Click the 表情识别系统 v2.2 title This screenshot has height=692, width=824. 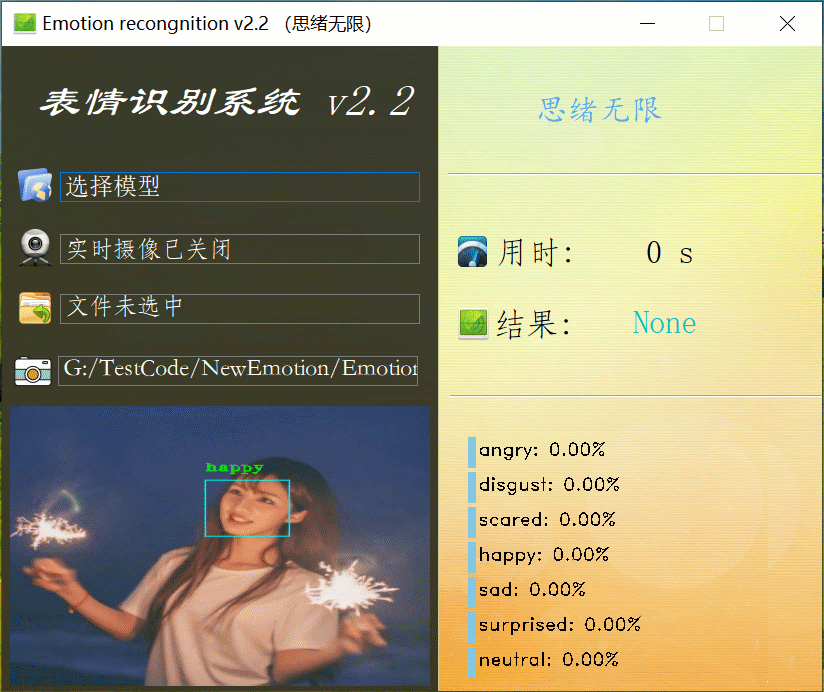click(x=227, y=101)
